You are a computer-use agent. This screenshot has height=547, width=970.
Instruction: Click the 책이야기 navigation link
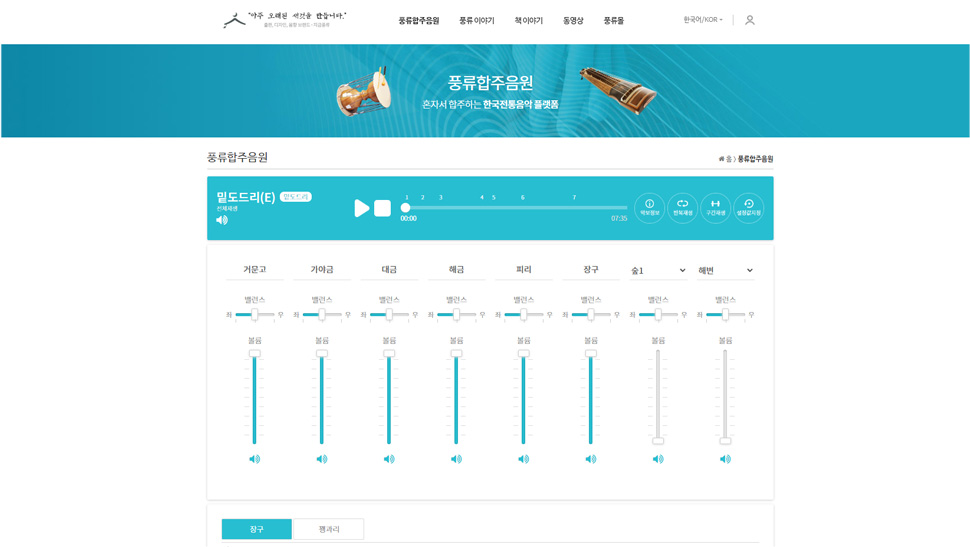point(528,20)
